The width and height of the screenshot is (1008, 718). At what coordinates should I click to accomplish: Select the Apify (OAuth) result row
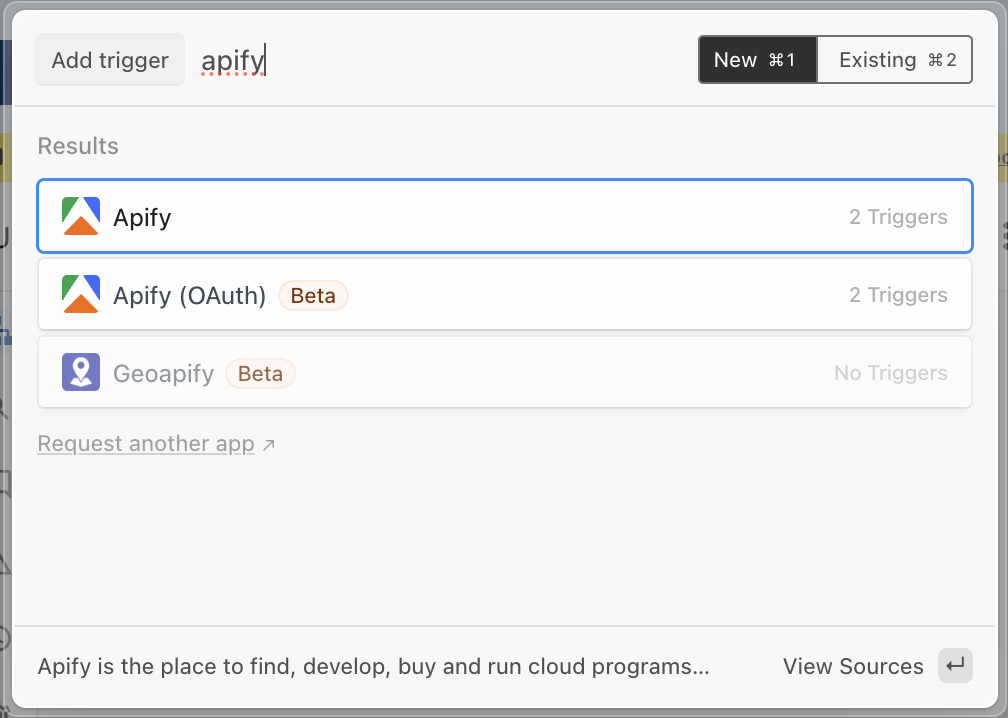click(x=504, y=295)
